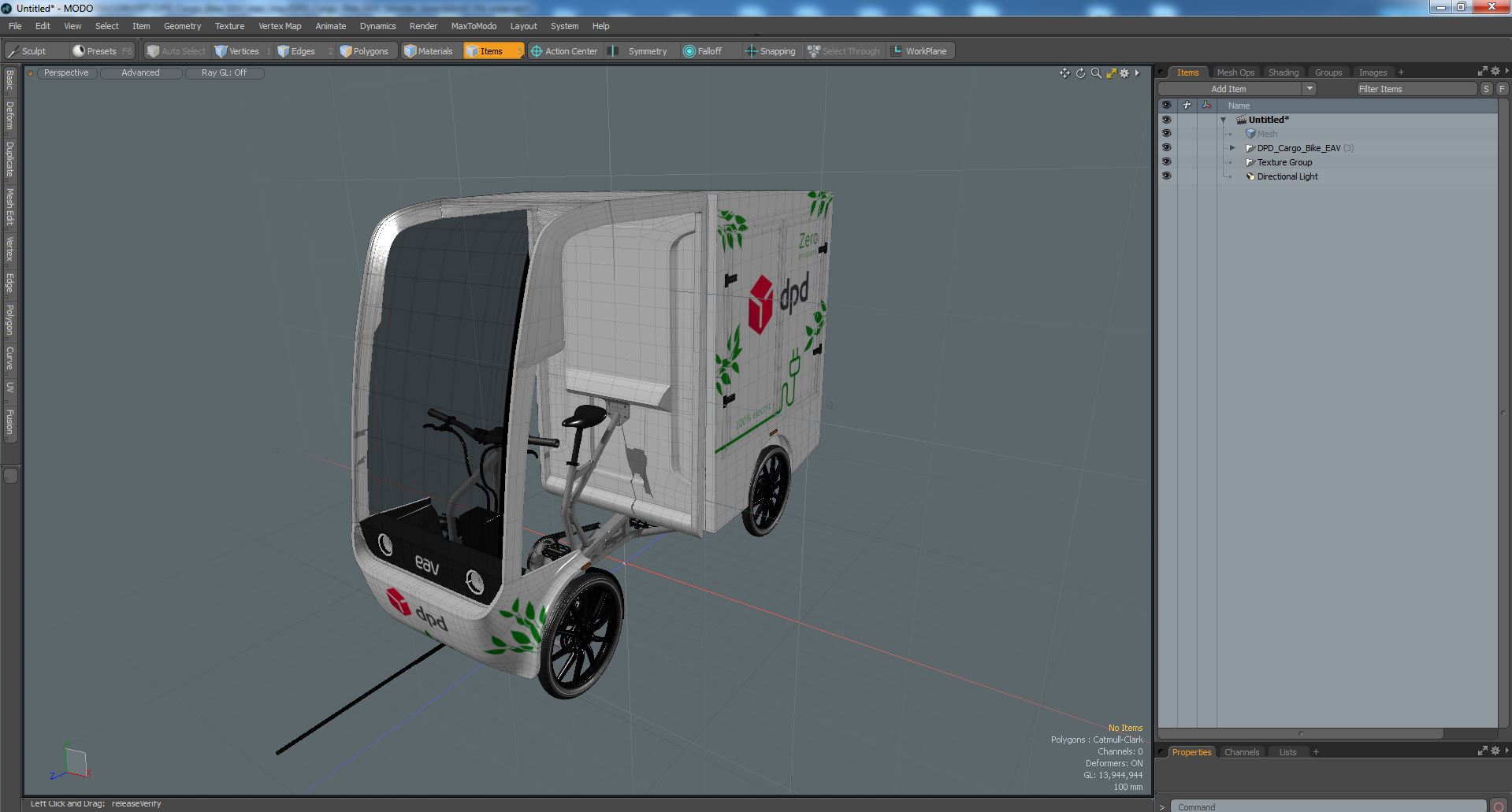This screenshot has height=812, width=1512.
Task: Click the Mesh item cube icon
Action: coord(1250,134)
